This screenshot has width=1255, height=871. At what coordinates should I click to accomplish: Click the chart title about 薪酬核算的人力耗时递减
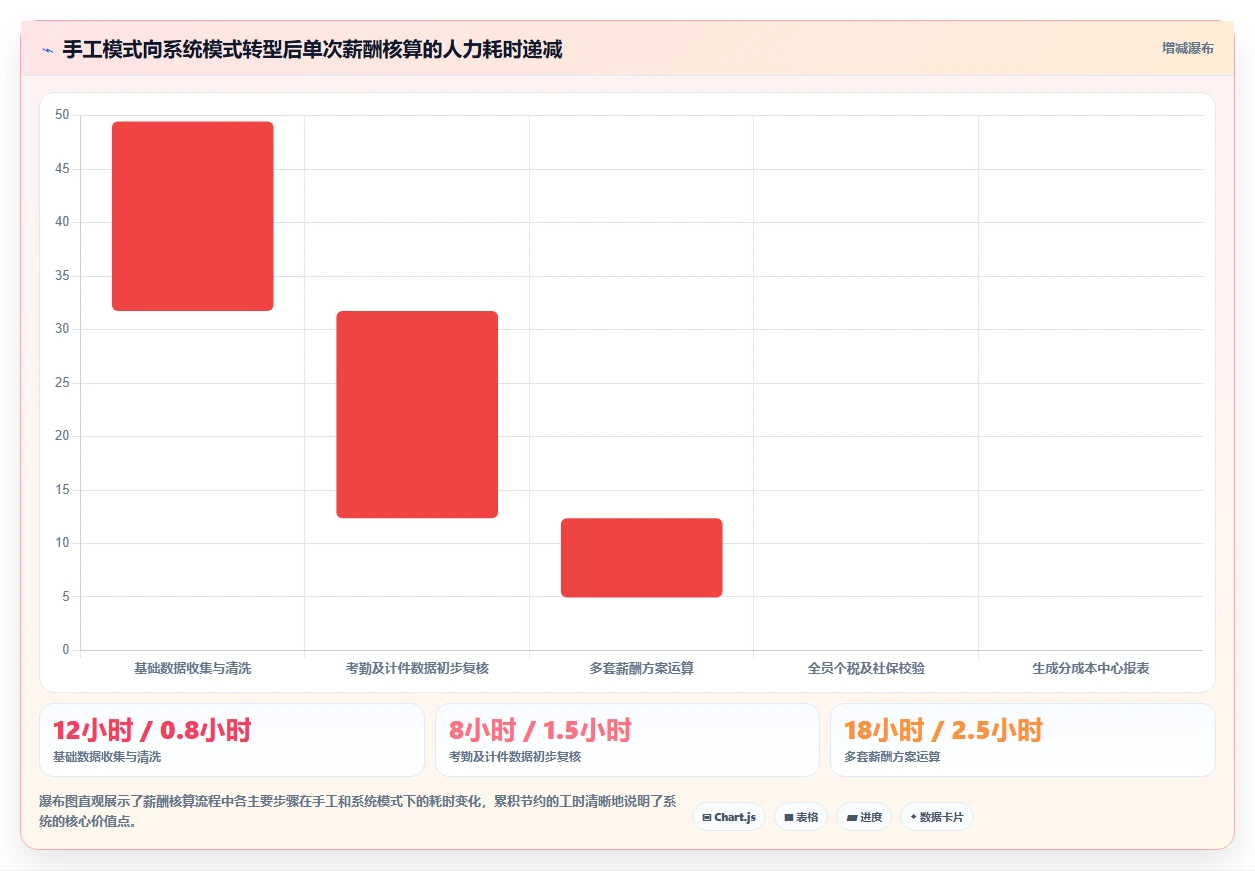tap(312, 50)
